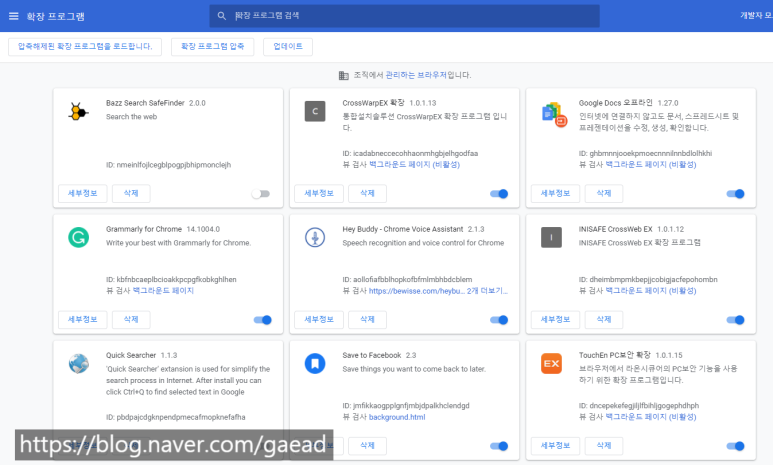The width and height of the screenshot is (773, 465).
Task: Click the Google Docs offline icon
Action: [x=554, y=114]
